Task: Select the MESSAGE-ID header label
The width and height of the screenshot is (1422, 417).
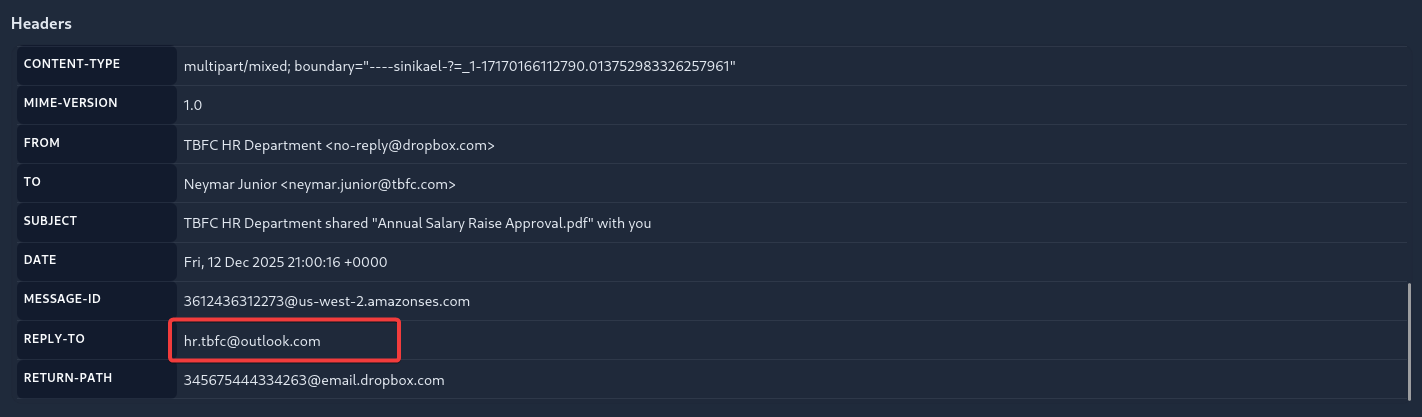Action: [62, 299]
